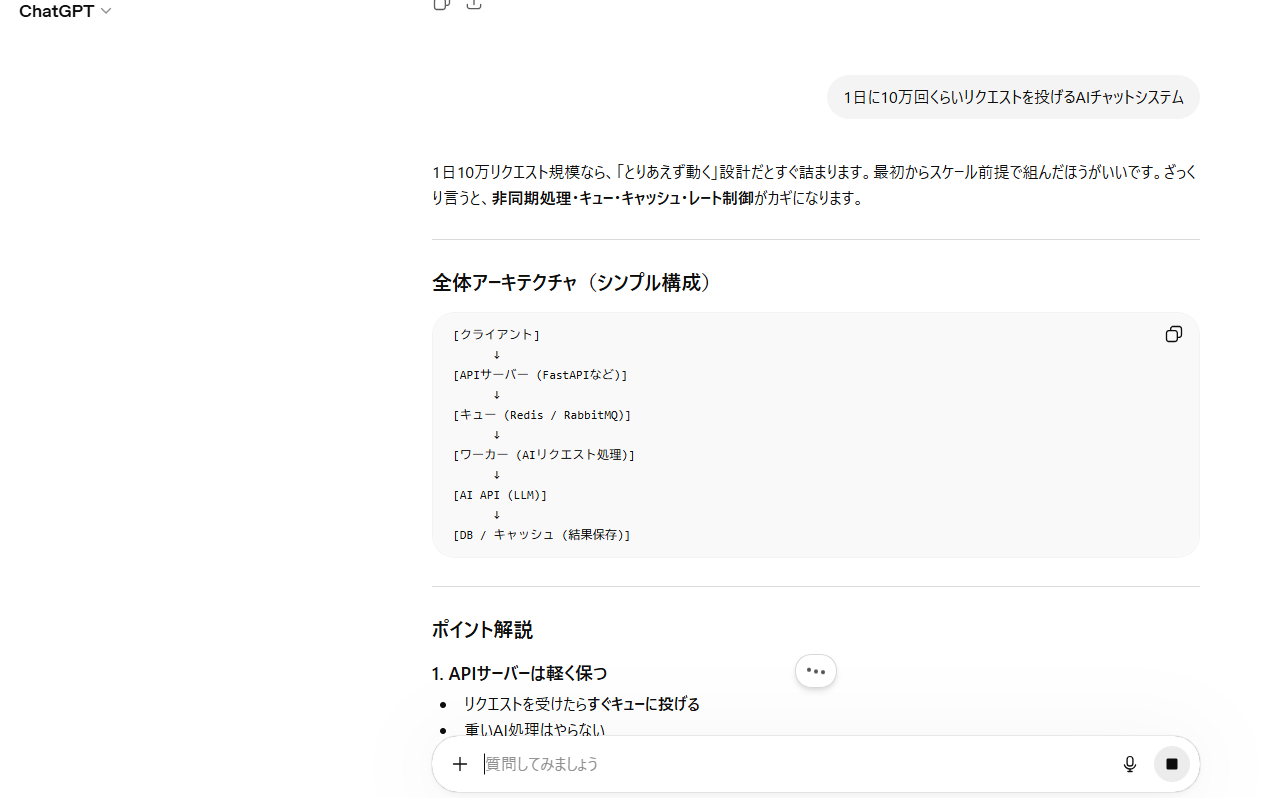Click the bullet リクエストを受けたらすぐキューに投げる

tap(581, 704)
